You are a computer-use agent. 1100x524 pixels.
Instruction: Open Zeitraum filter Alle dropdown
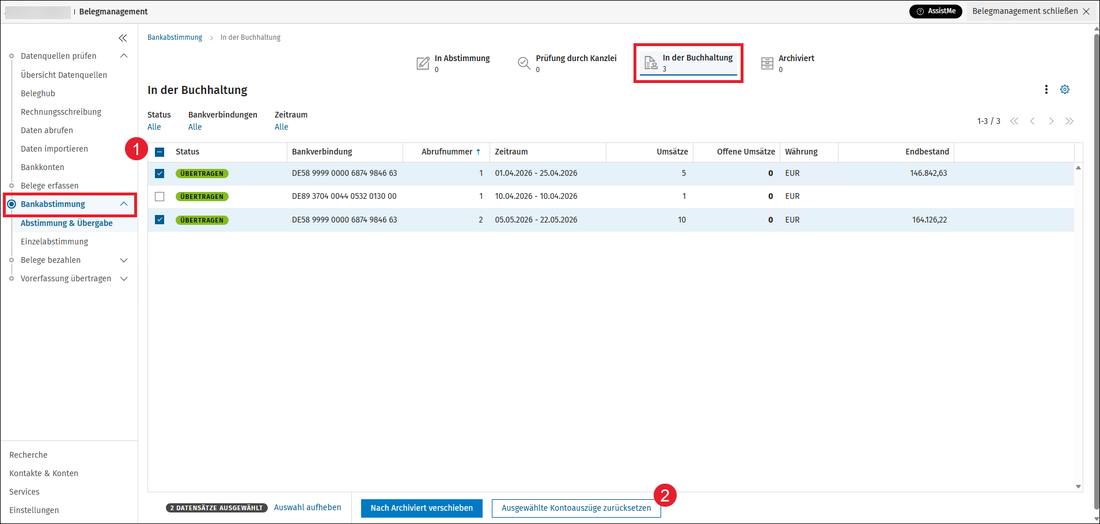point(281,127)
